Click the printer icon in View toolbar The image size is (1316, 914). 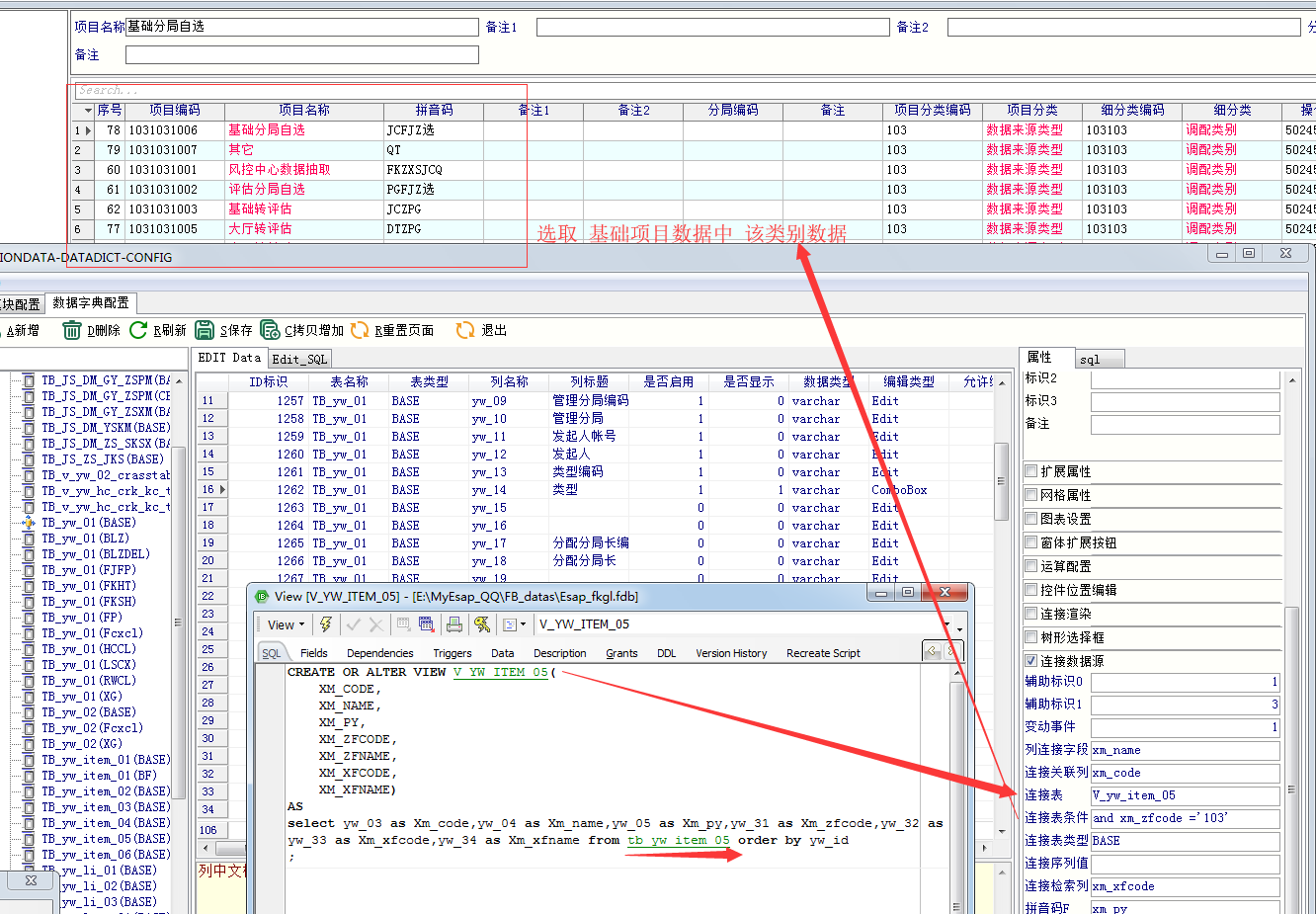pyautogui.click(x=454, y=624)
